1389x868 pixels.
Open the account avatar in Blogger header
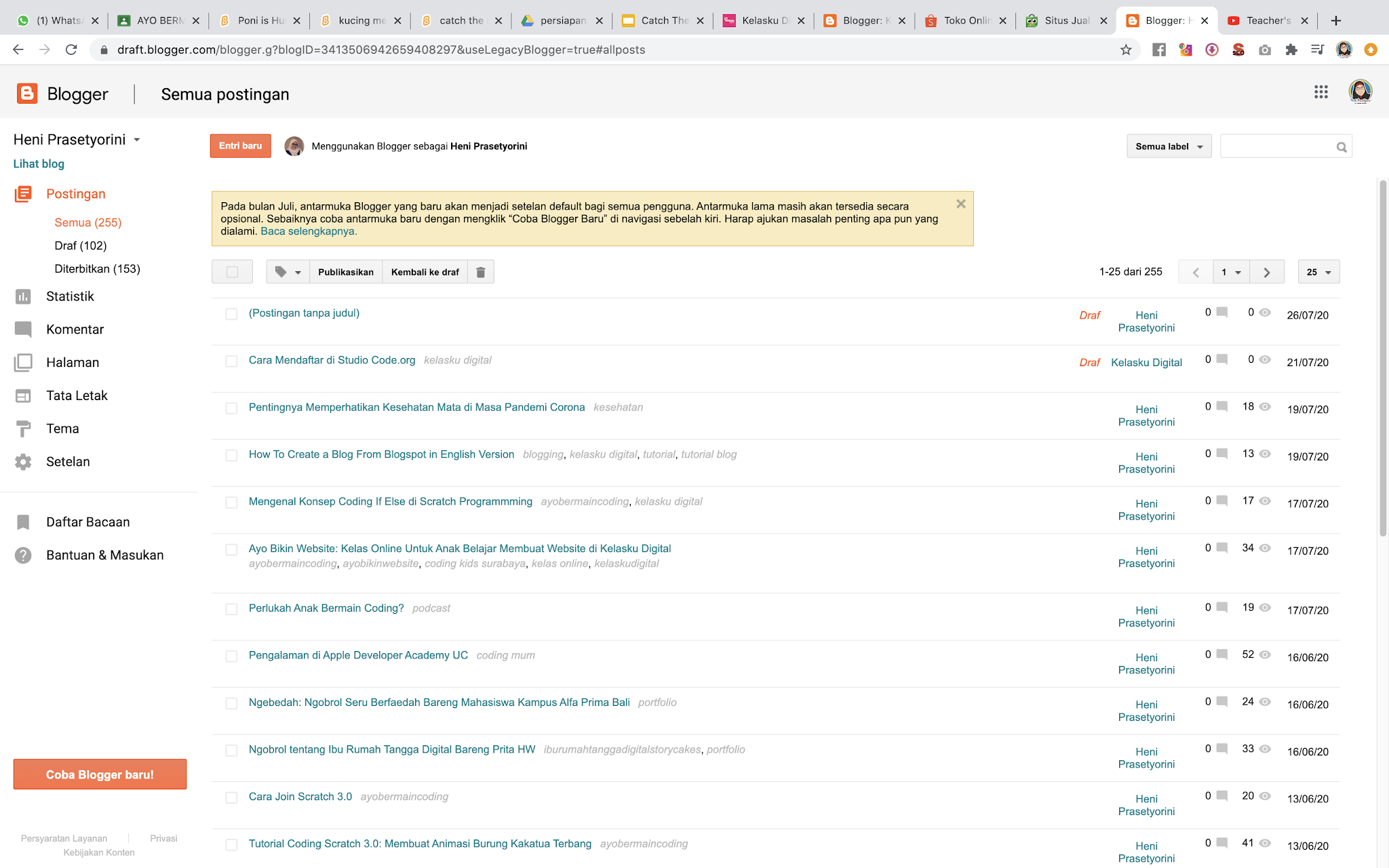pos(1361,92)
